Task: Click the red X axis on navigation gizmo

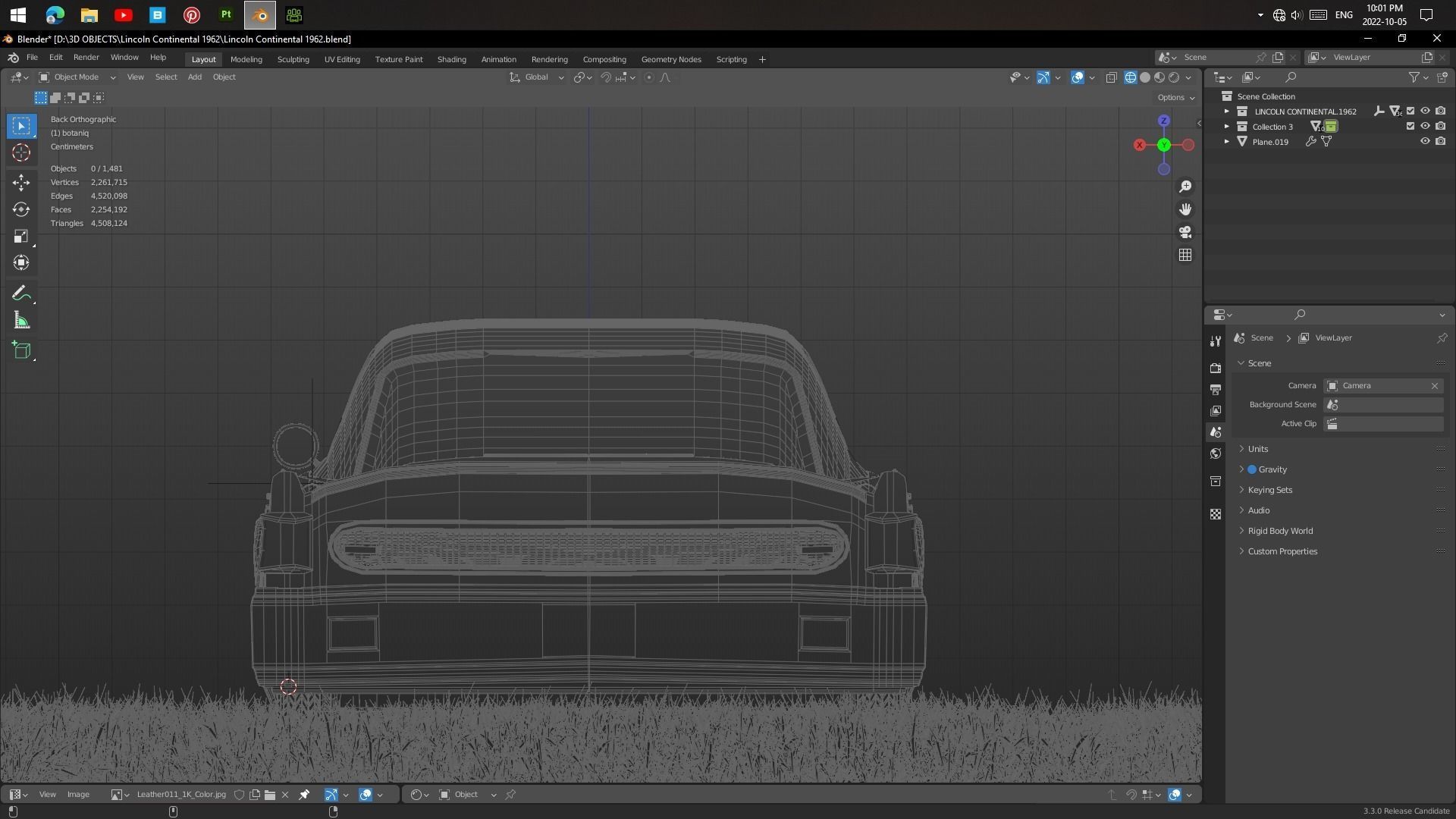Action: [x=1140, y=145]
